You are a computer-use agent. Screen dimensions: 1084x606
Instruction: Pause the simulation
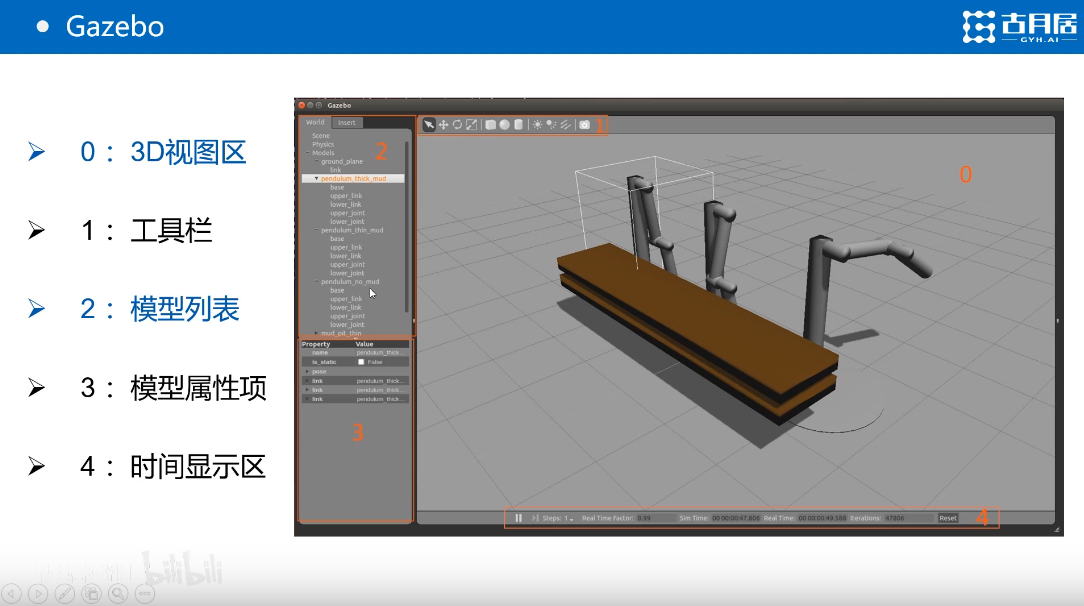[x=518, y=518]
